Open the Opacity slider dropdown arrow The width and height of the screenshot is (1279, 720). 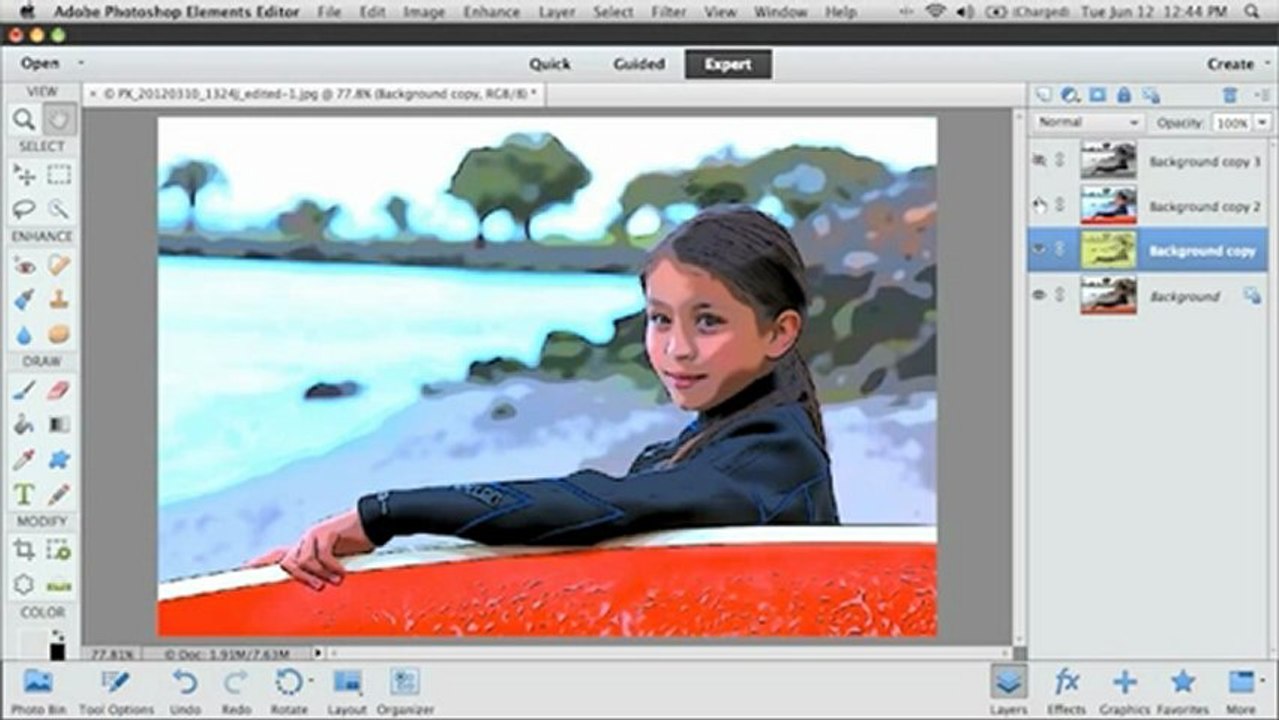point(1261,122)
